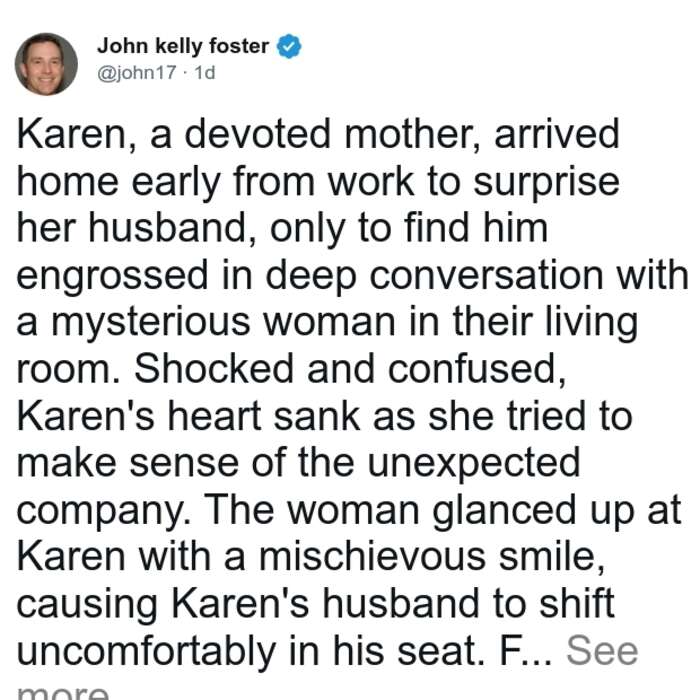Click the blue verified checkmark badge
This screenshot has height=700, width=700.
tap(289, 46)
